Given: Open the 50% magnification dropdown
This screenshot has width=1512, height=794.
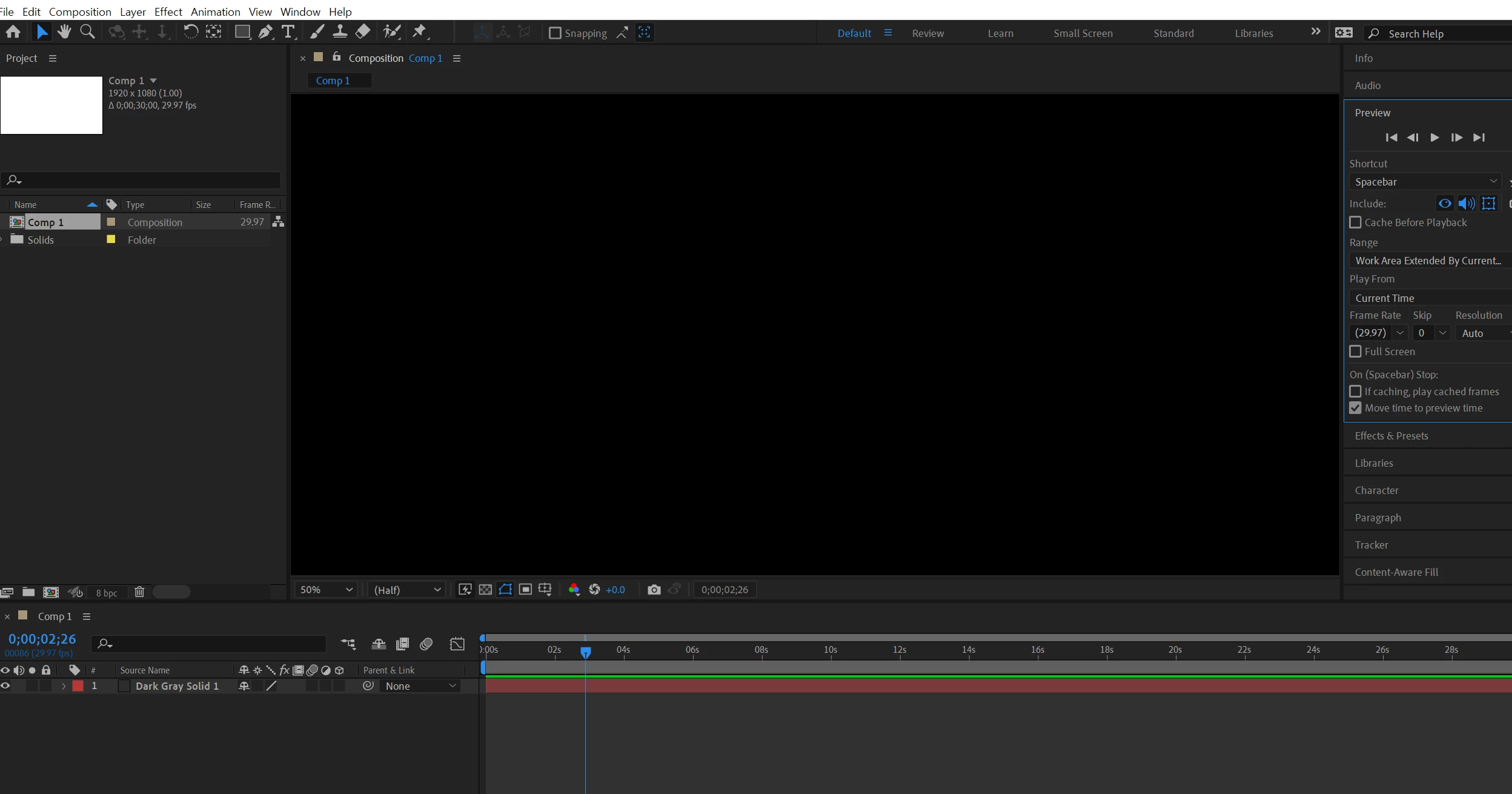Looking at the screenshot, I should pos(326,590).
